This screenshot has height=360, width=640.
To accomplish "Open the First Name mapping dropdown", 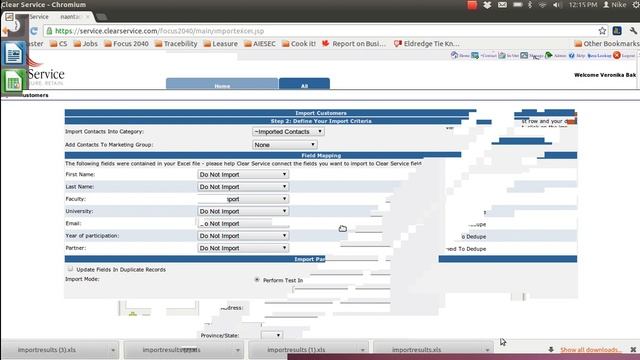I will [243, 174].
